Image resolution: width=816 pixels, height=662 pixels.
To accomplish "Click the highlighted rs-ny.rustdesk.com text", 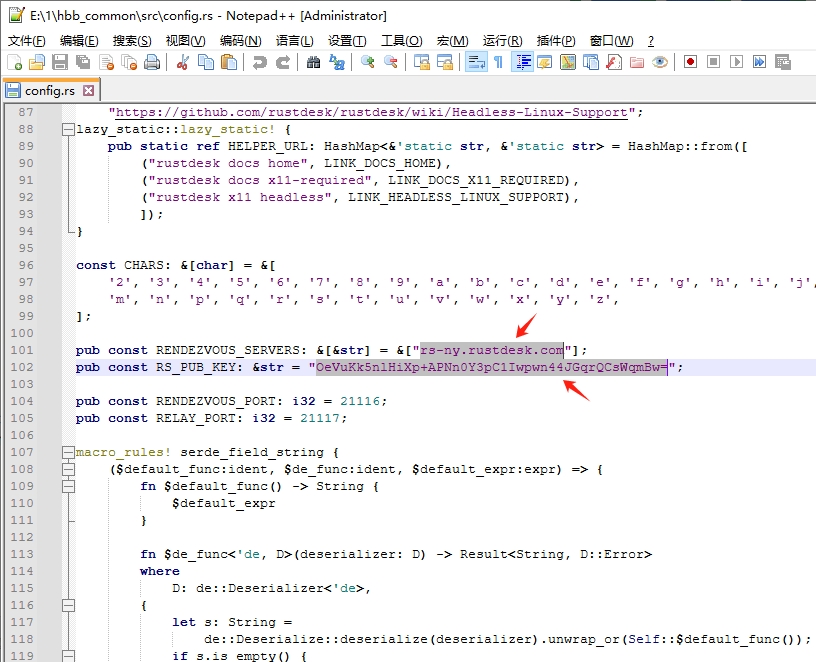I will pyautogui.click(x=492, y=350).
